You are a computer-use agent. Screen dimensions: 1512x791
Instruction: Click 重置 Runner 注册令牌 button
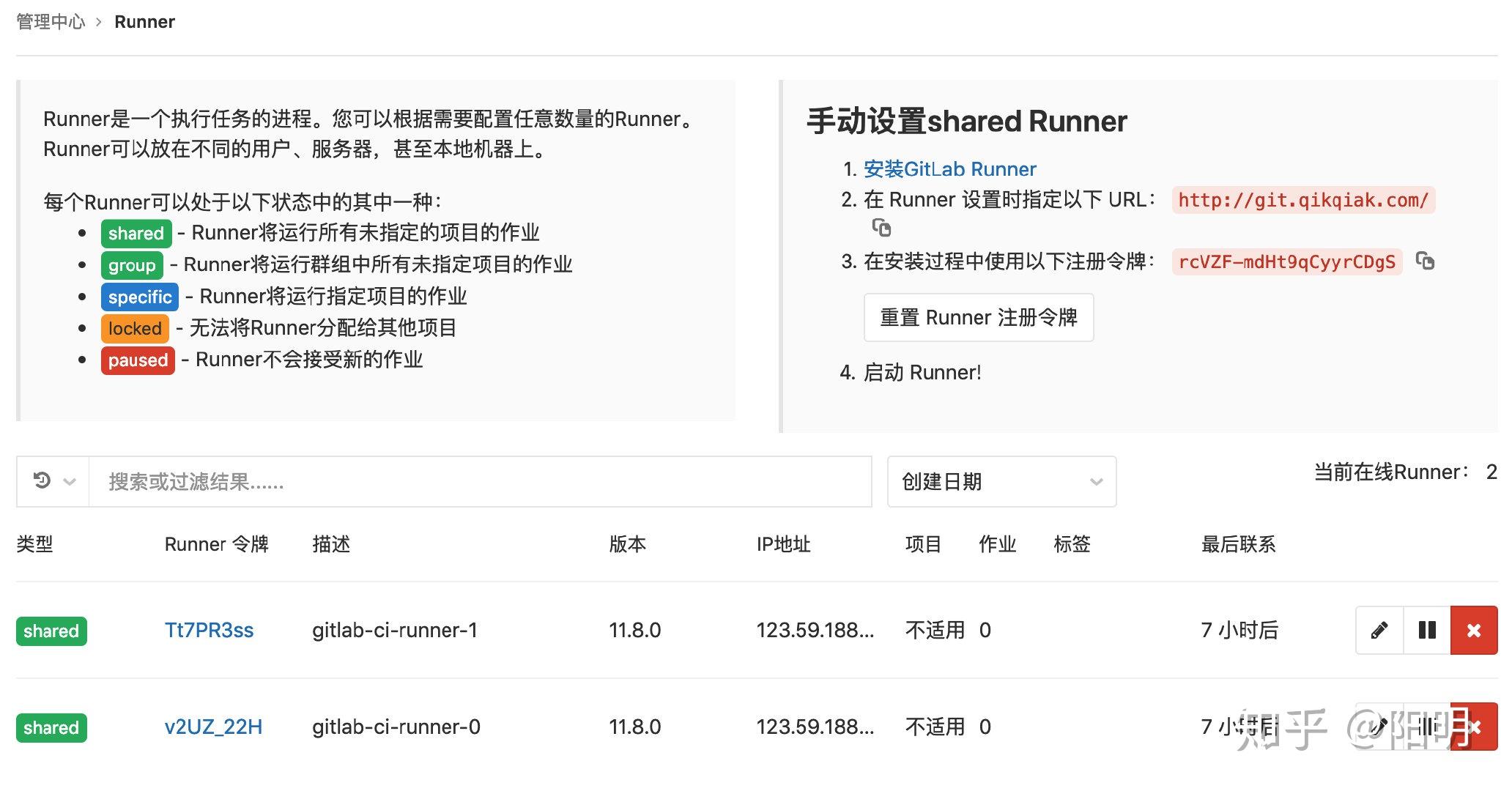[979, 317]
